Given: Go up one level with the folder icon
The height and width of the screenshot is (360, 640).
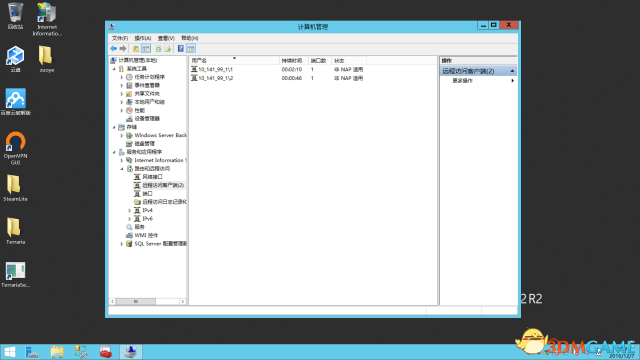Looking at the screenshot, I should tap(136, 49).
